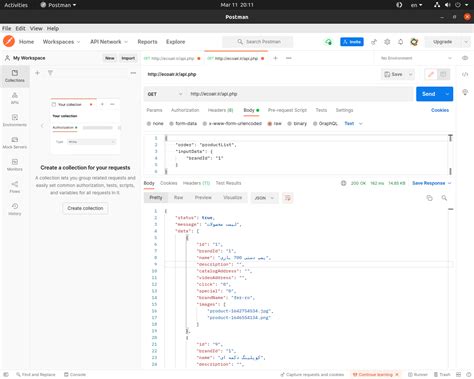The height and width of the screenshot is (379, 474).
Task: Select the raw body type
Action: tap(274, 124)
